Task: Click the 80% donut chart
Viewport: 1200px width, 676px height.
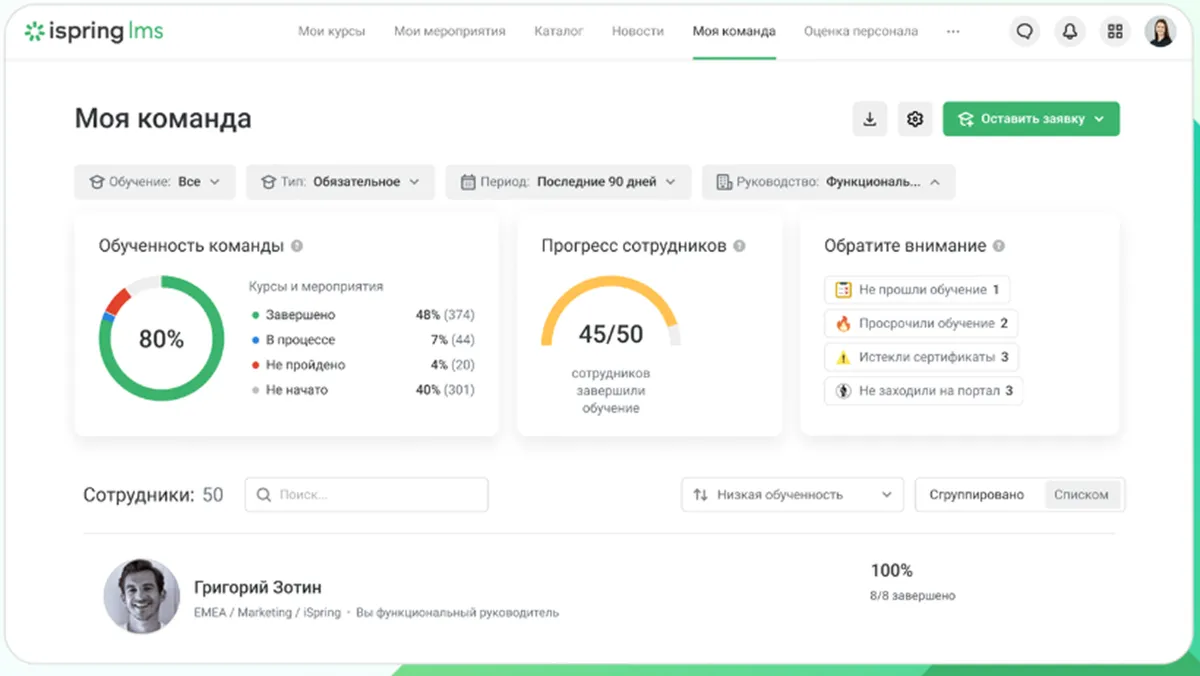Action: point(161,339)
